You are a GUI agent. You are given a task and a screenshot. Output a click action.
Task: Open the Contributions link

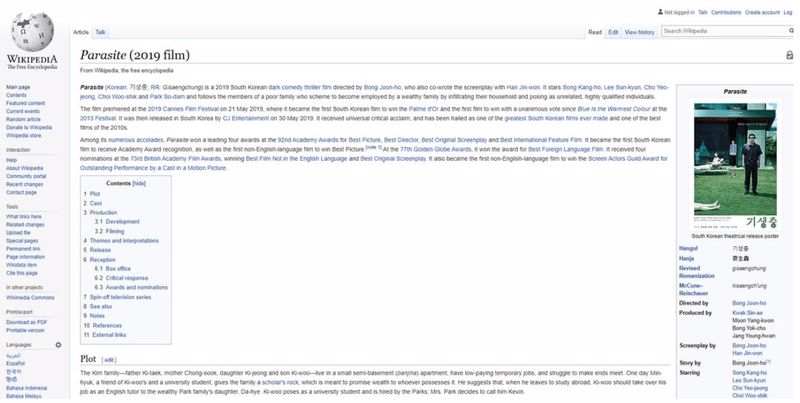[x=726, y=12]
